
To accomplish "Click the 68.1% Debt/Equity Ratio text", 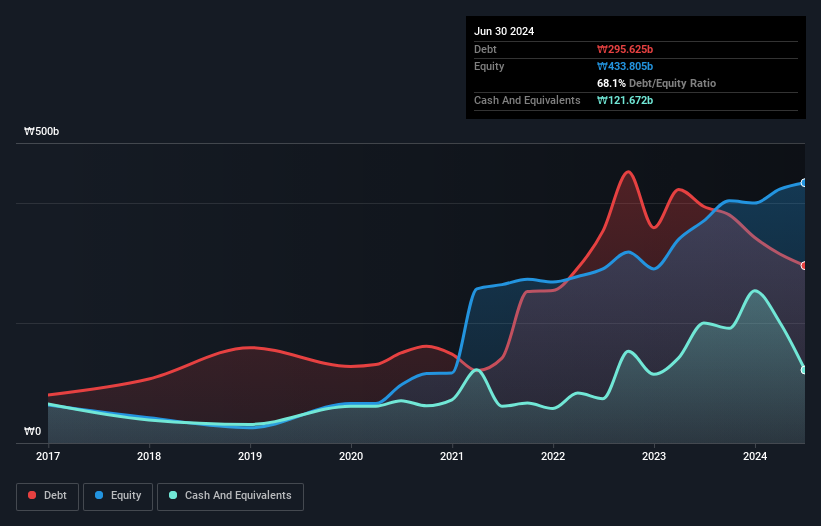I will pyautogui.click(x=656, y=83).
